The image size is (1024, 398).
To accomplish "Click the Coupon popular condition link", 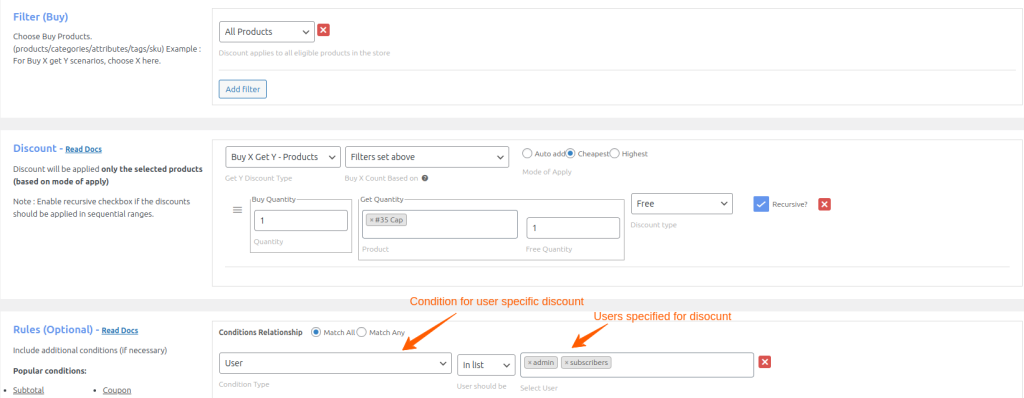I will [117, 390].
